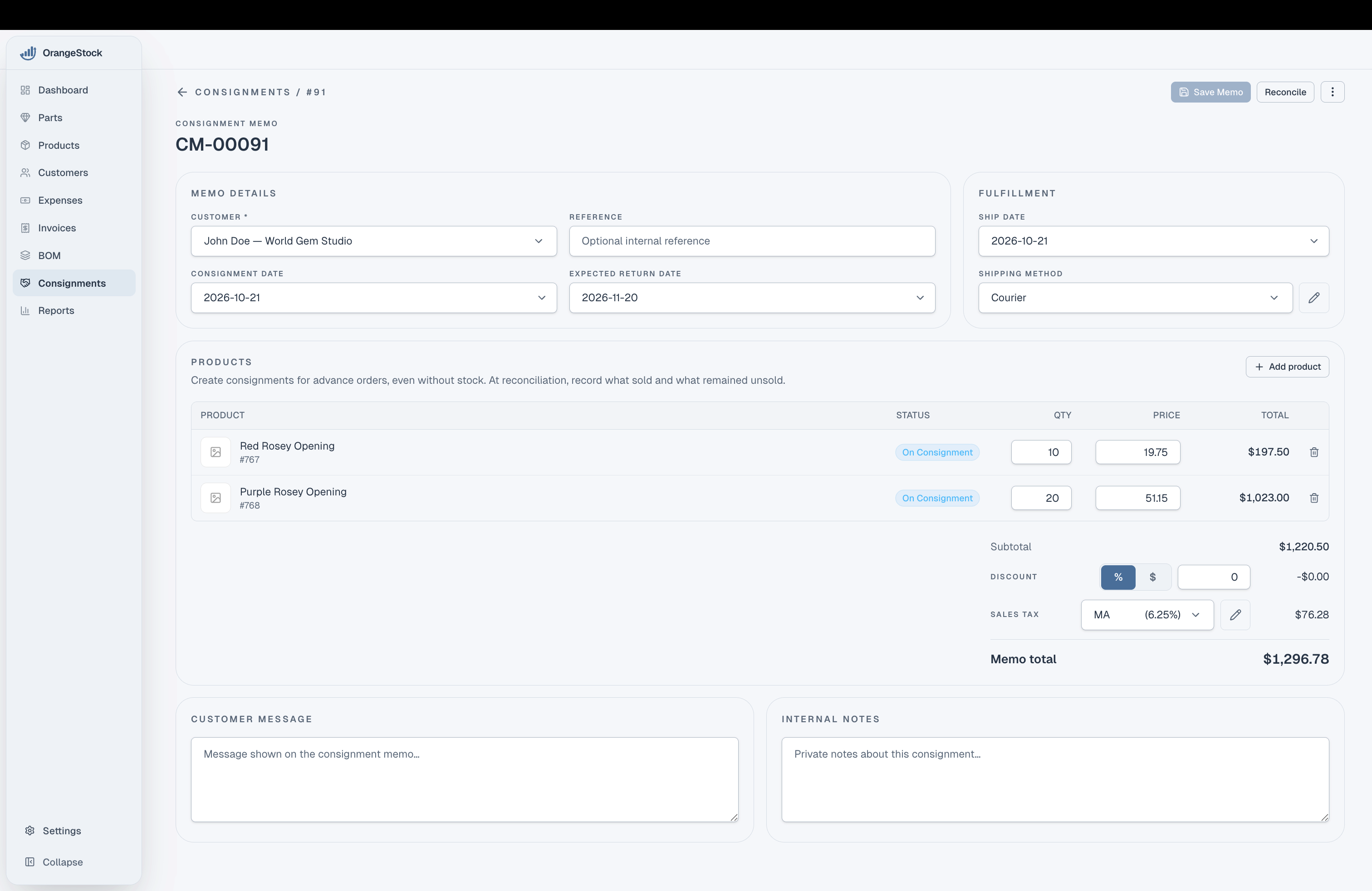The height and width of the screenshot is (891, 1372).
Task: Click the quantity field for Red Rosey Opening
Action: coord(1041,452)
